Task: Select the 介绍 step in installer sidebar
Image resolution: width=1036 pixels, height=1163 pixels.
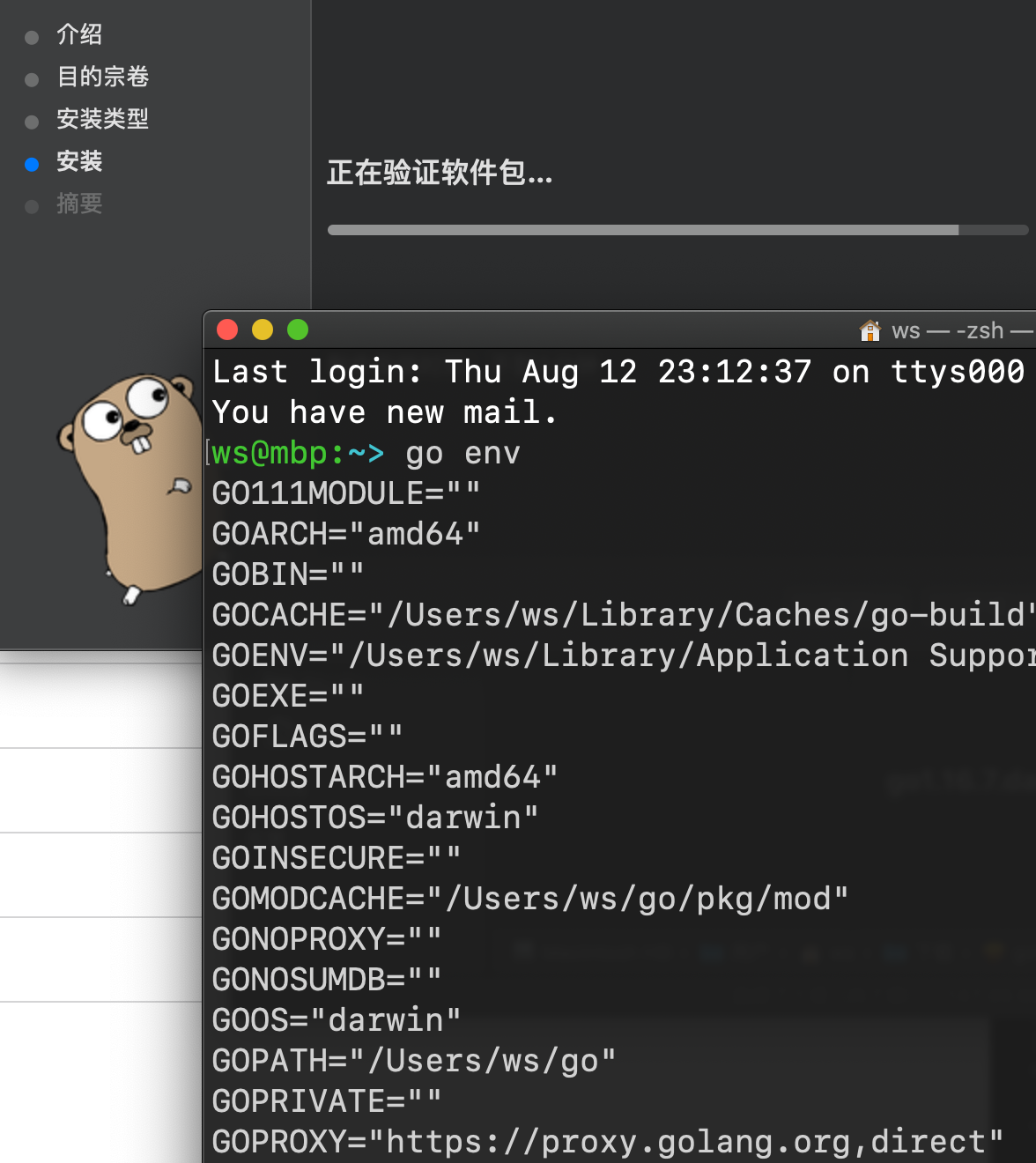Action: (x=79, y=34)
